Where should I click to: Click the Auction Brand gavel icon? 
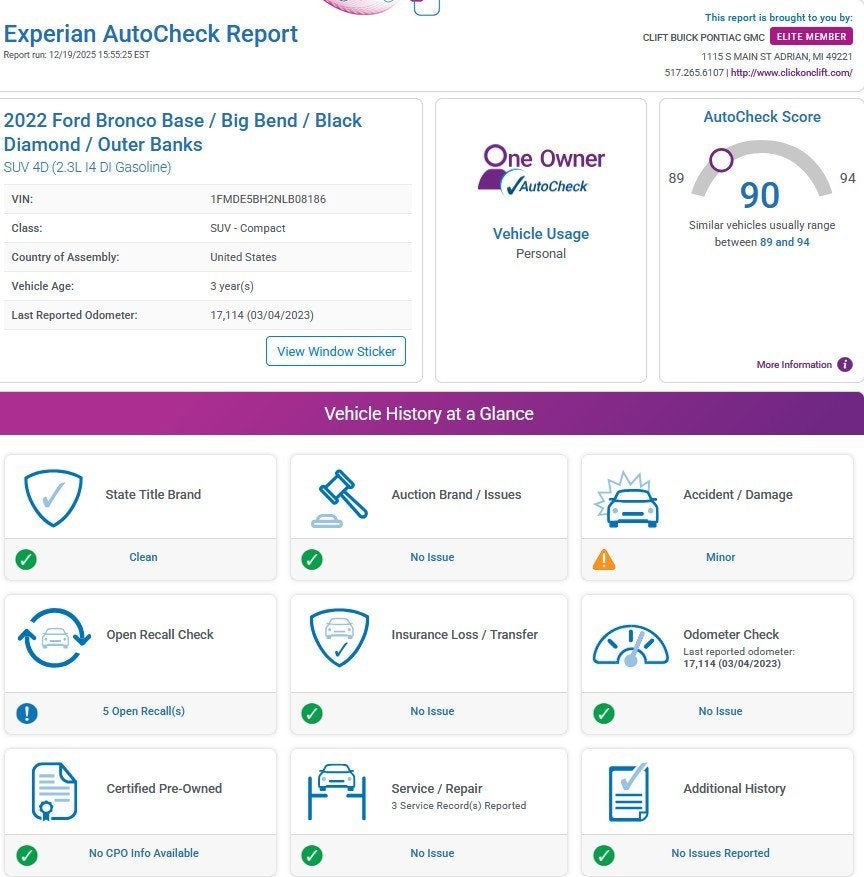[x=339, y=497]
